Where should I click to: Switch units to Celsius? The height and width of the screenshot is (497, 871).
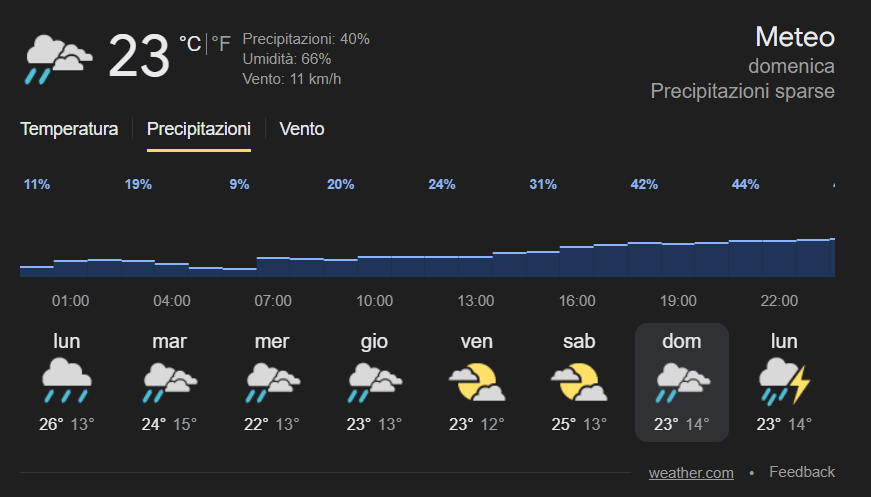[x=189, y=43]
